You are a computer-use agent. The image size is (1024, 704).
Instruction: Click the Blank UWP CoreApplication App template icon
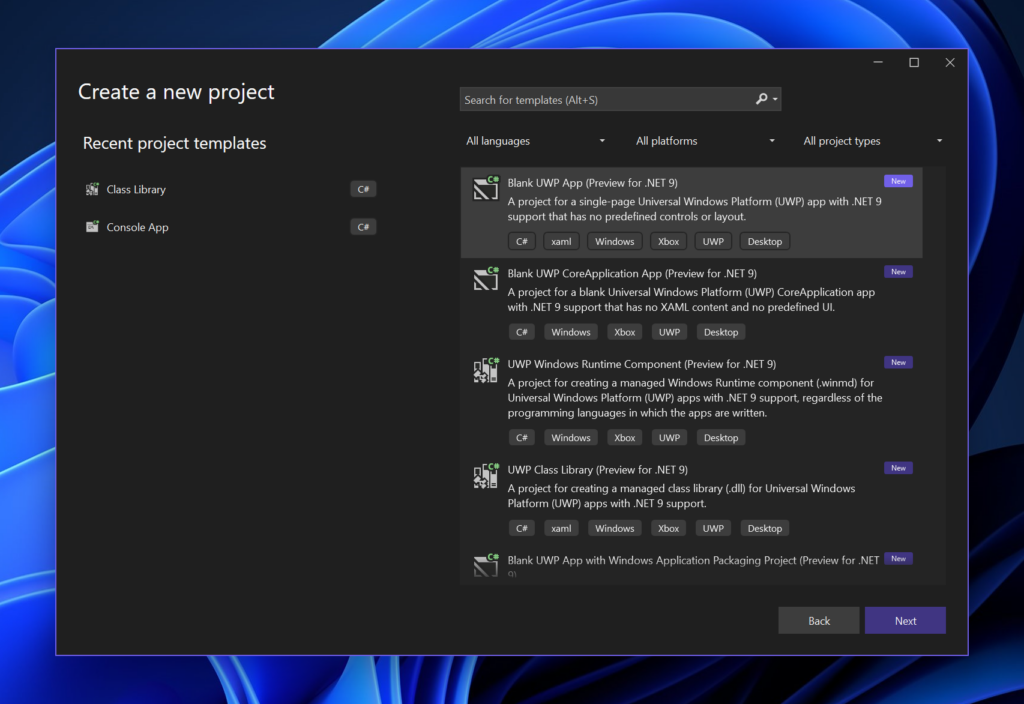[485, 280]
